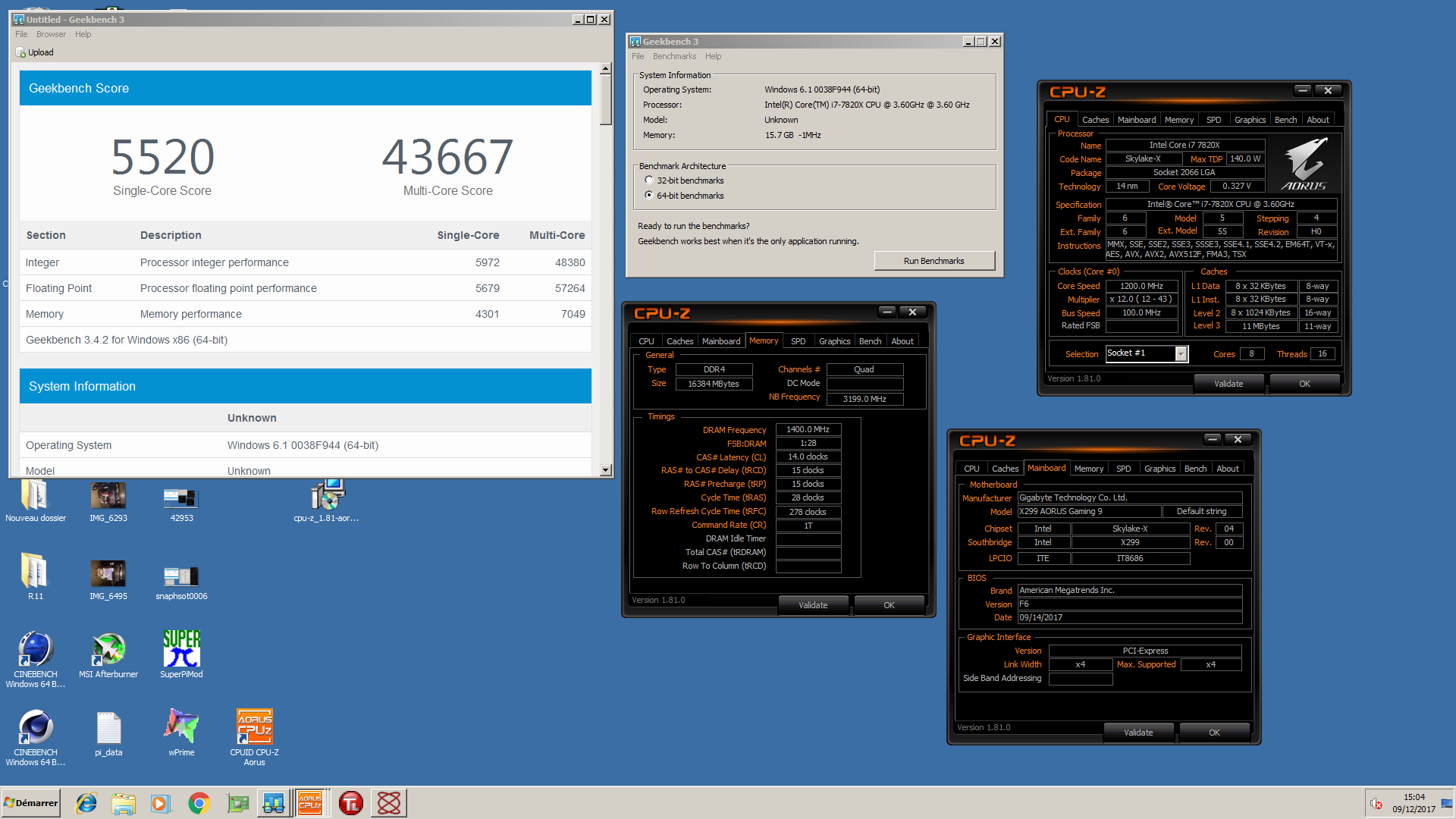This screenshot has width=1456, height=819.
Task: Click the red TL taskbar icon
Action: click(350, 803)
